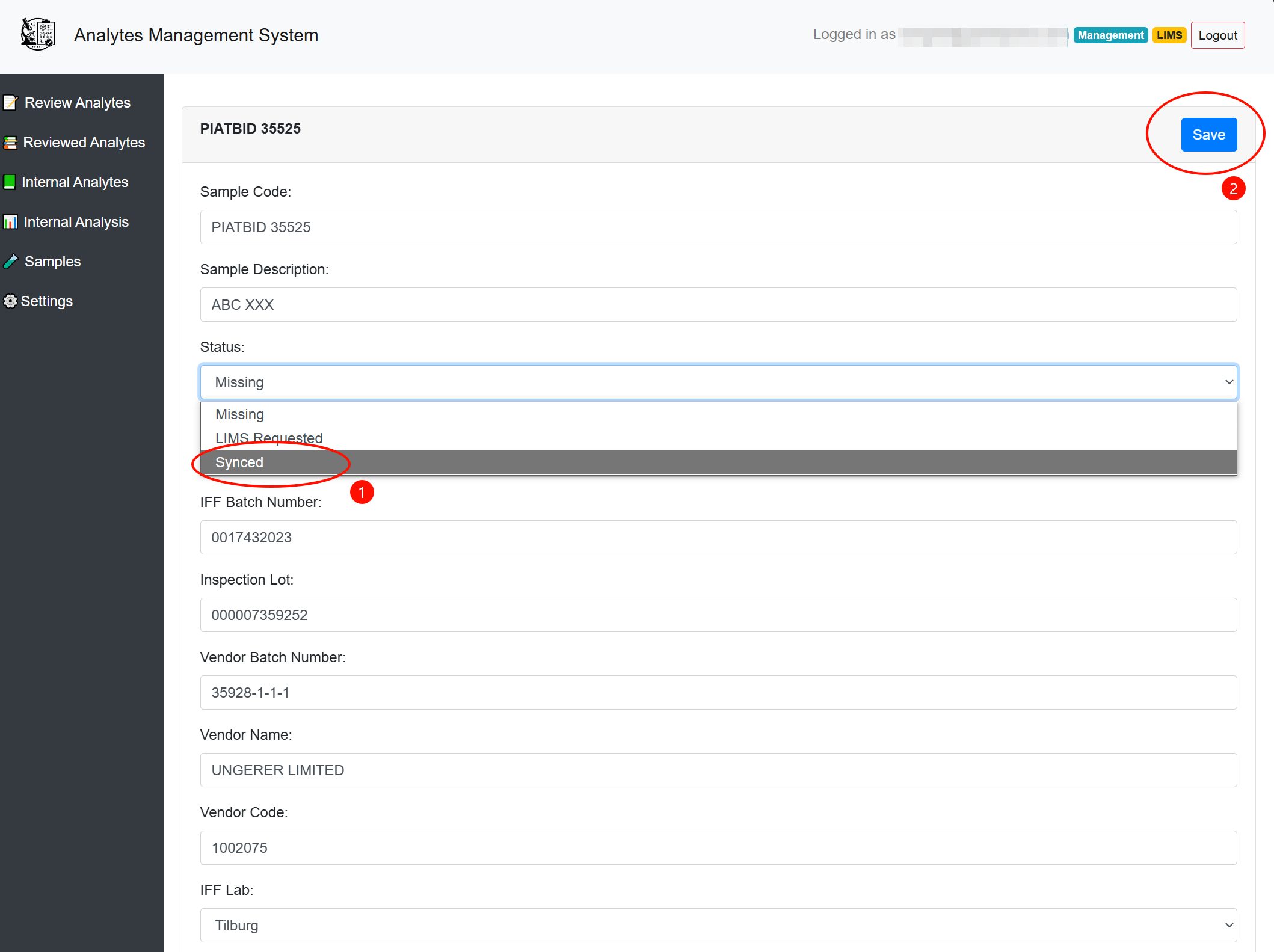This screenshot has width=1274, height=952.
Task: Click the Analytes Management System logo icon
Action: (38, 34)
